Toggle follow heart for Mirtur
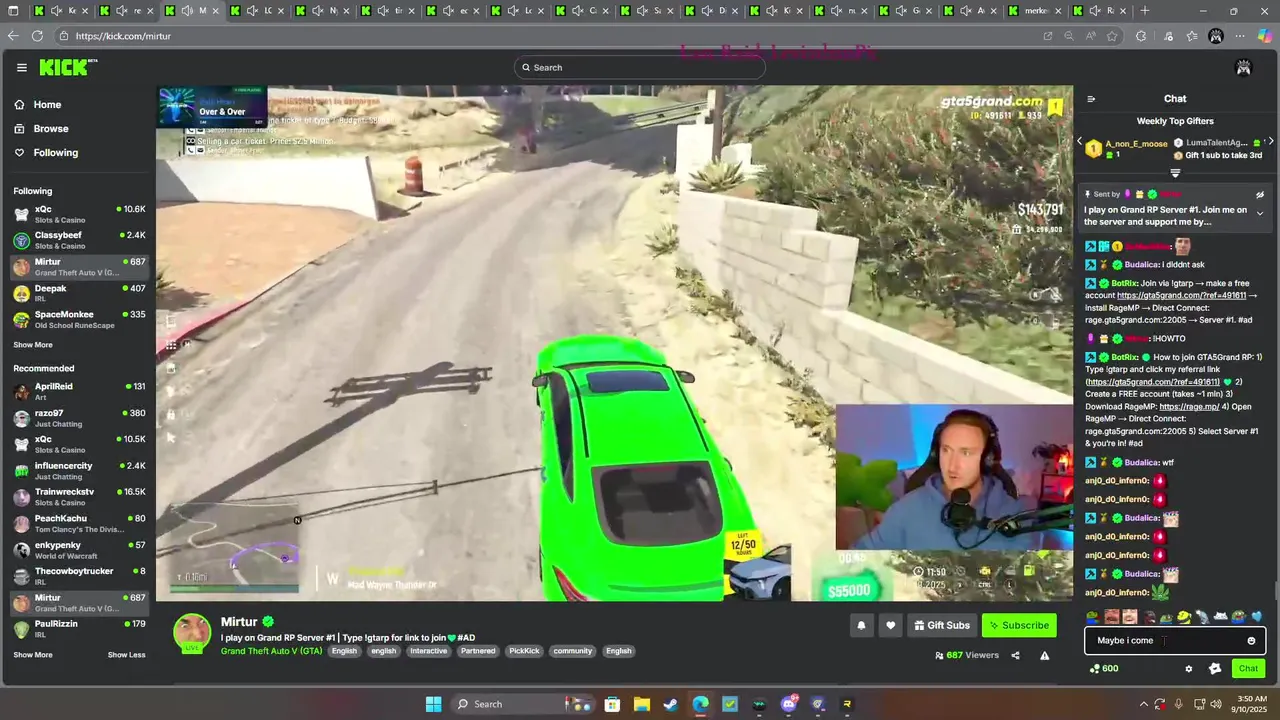Image resolution: width=1280 pixels, height=720 pixels. pyautogui.click(x=890, y=626)
